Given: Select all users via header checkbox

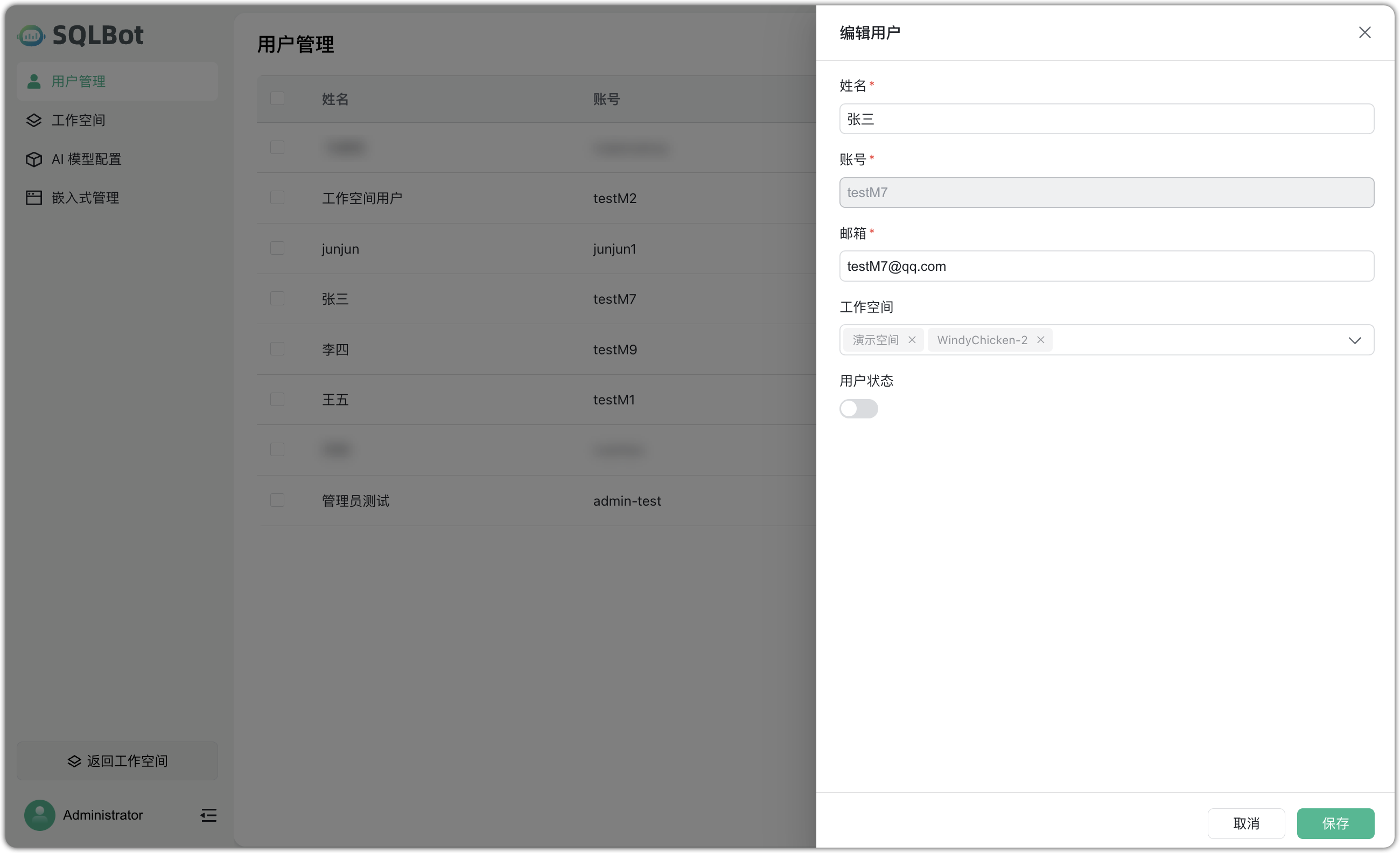Looking at the screenshot, I should [x=277, y=99].
